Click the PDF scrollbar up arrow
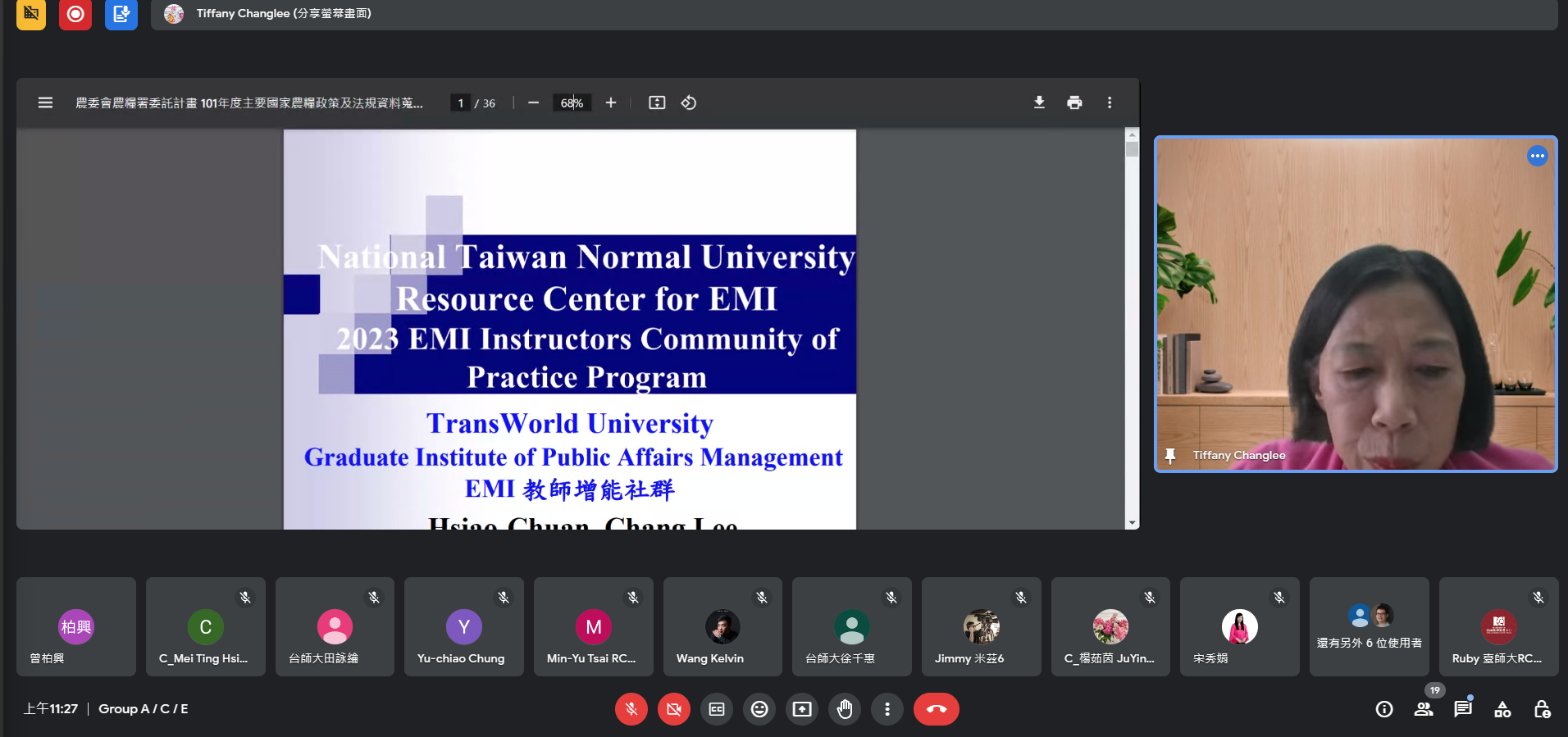 pos(1133,134)
